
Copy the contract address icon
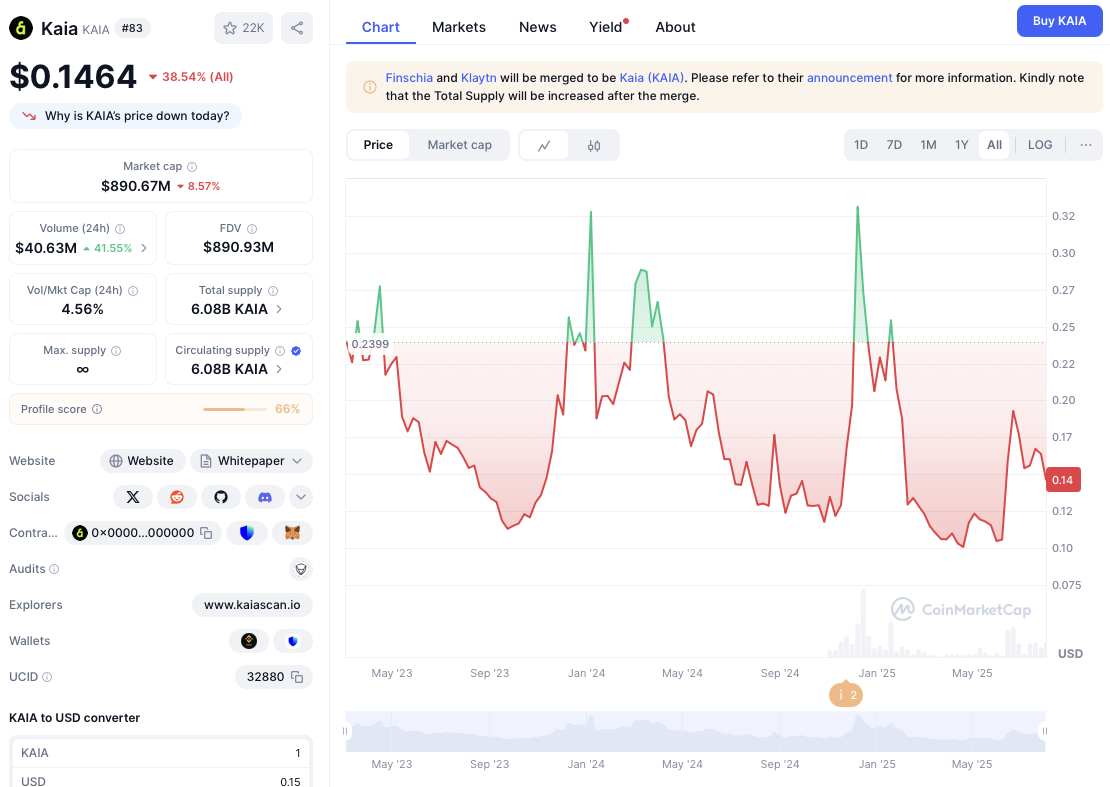pyautogui.click(x=206, y=533)
